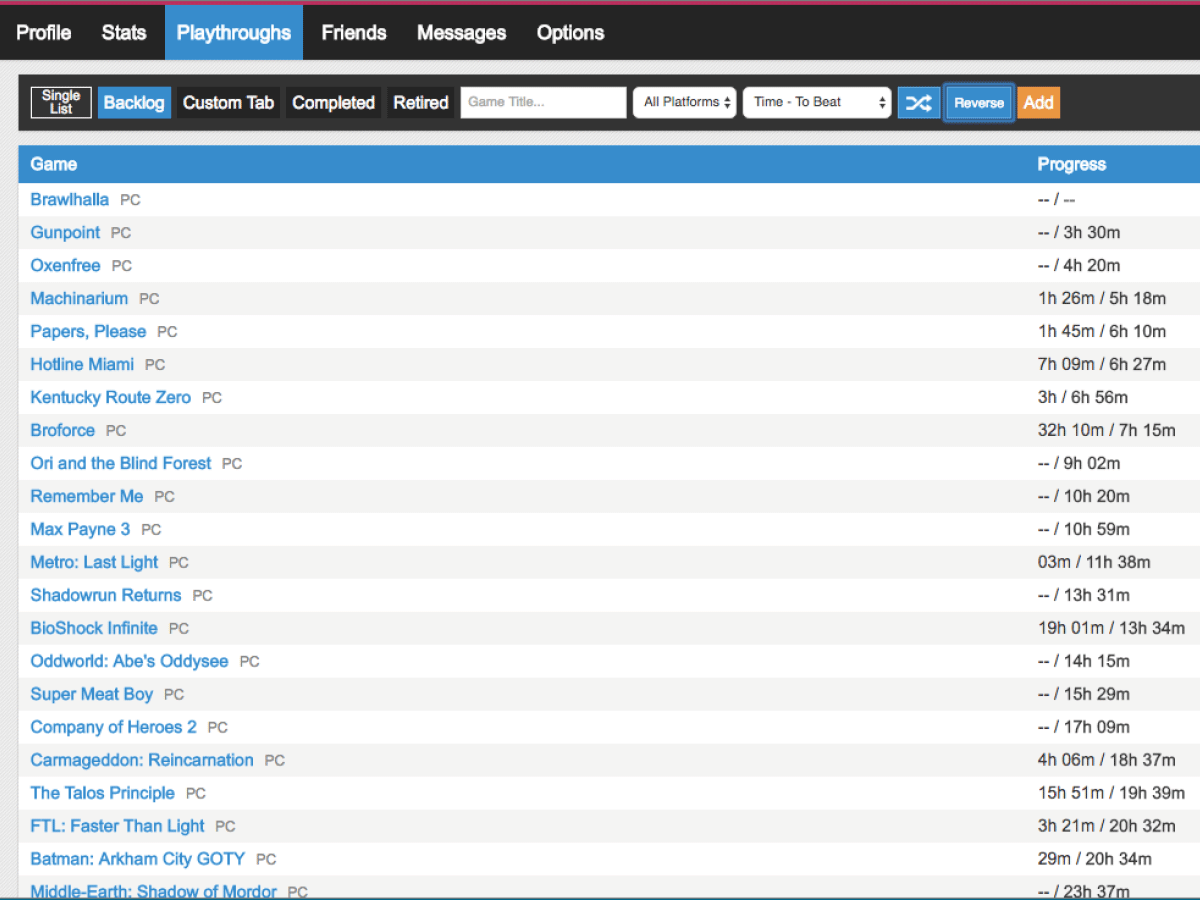The width and height of the screenshot is (1200, 900).
Task: Go to the Friends tab
Action: [x=354, y=32]
